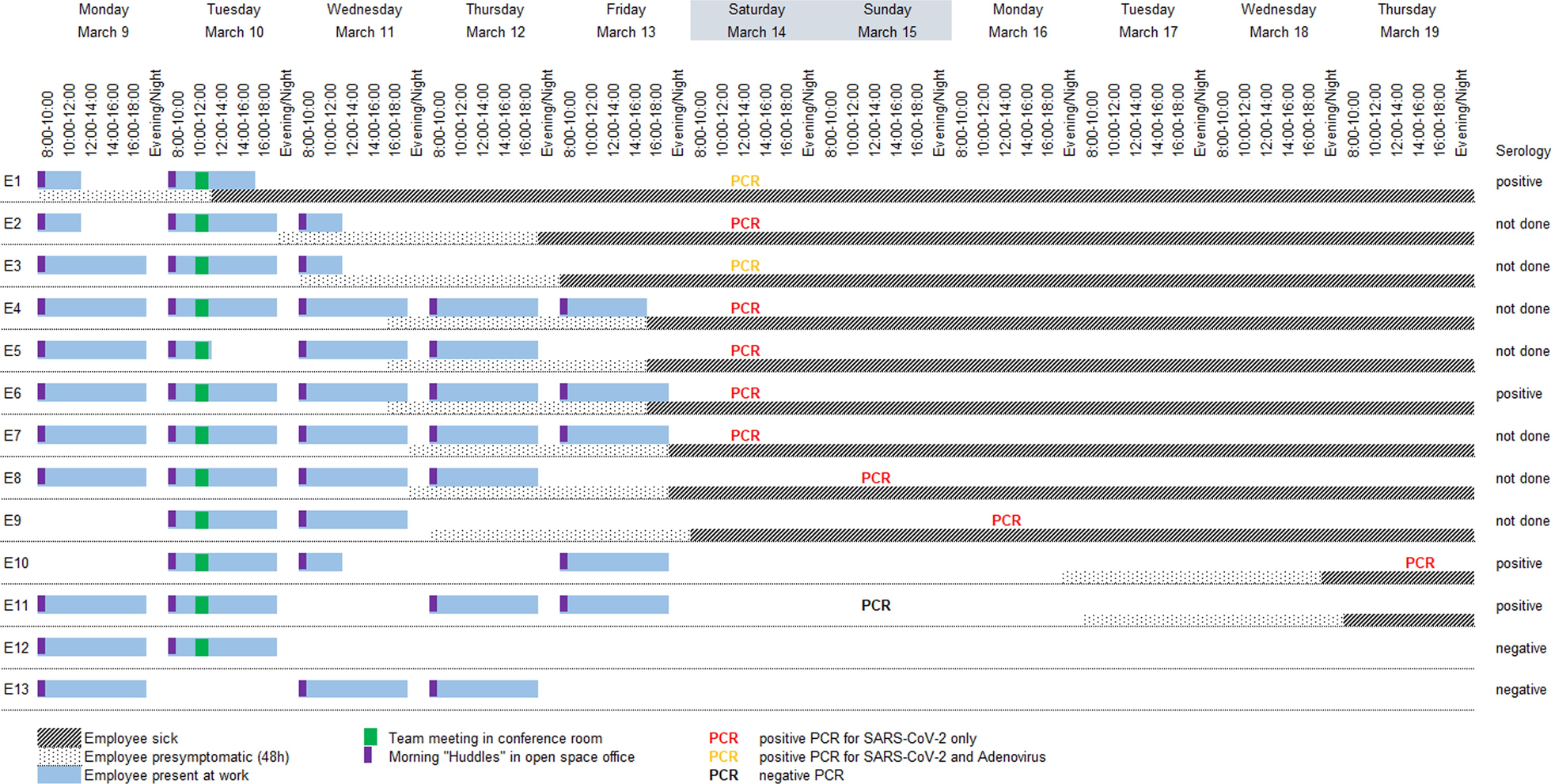Click the Monday March 9 column header
The width and height of the screenshot is (1551, 784).
pos(103,21)
